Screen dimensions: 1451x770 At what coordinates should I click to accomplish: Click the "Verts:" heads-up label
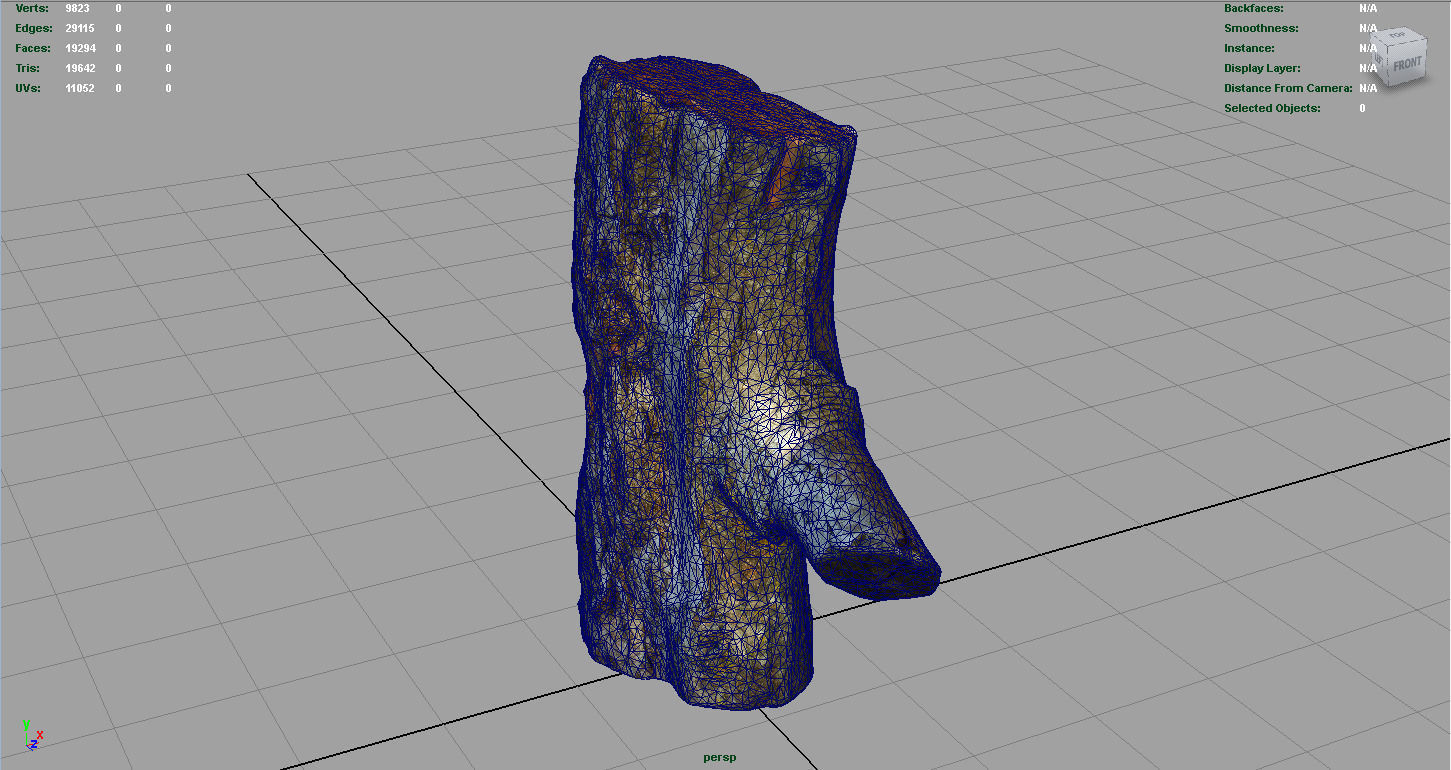coord(32,8)
